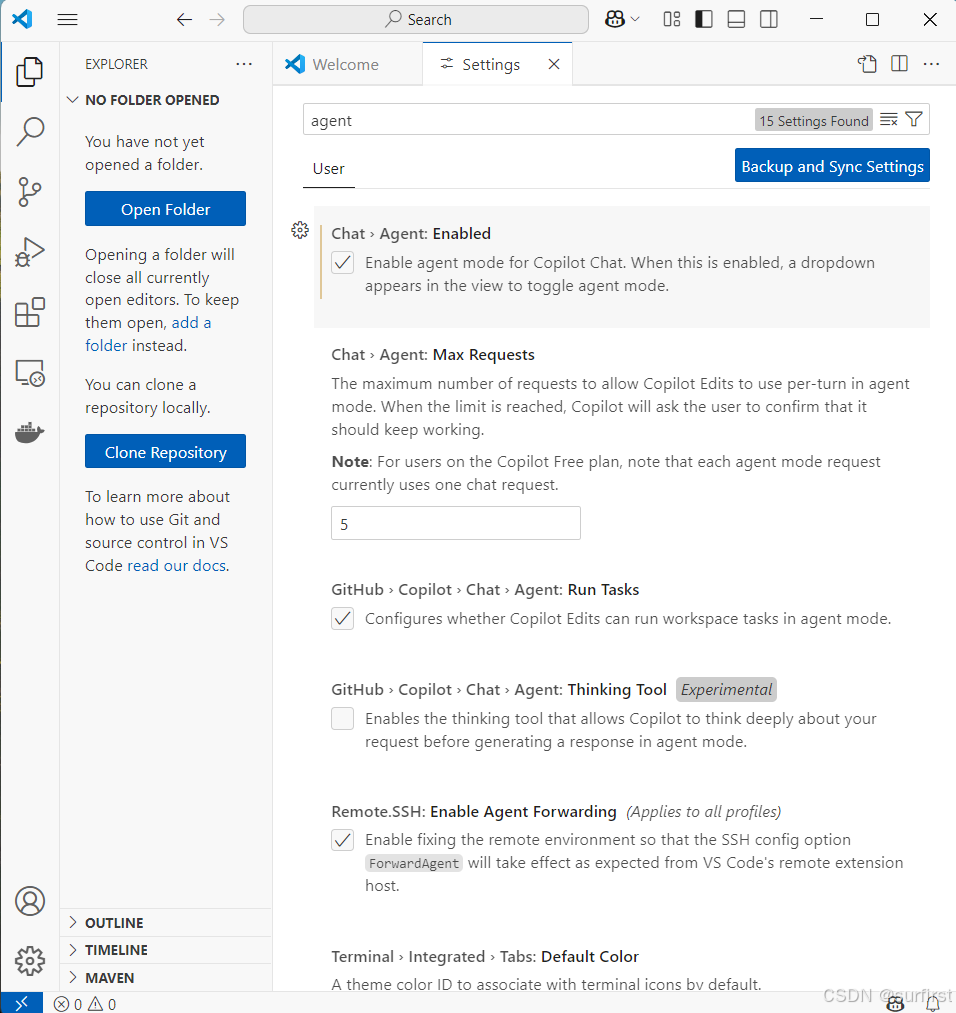956x1013 pixels.
Task: Open the Manage gear in activity bar
Action: 30,961
